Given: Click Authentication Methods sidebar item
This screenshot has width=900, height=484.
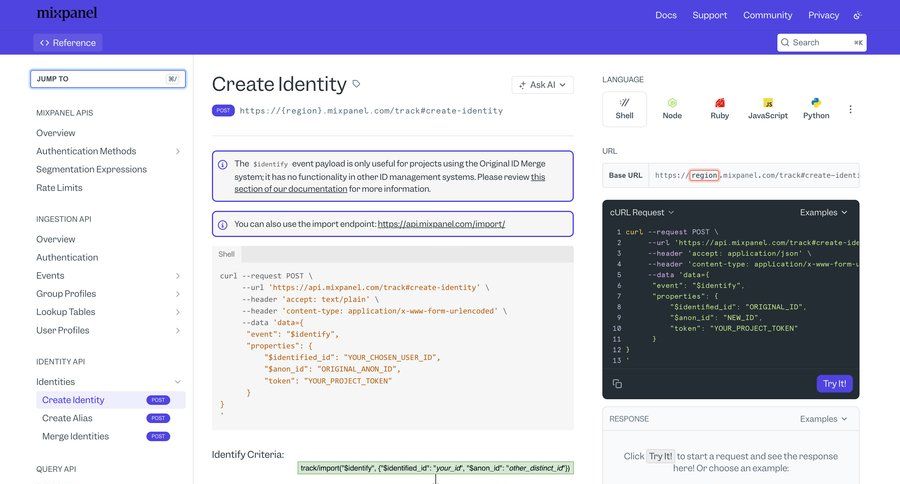Looking at the screenshot, I should pyautogui.click(x=86, y=151).
